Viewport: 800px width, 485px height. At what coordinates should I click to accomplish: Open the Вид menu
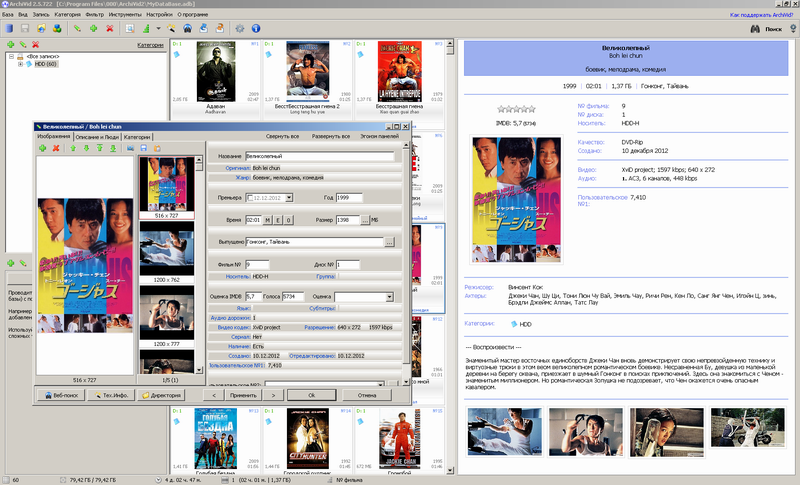tap(23, 15)
